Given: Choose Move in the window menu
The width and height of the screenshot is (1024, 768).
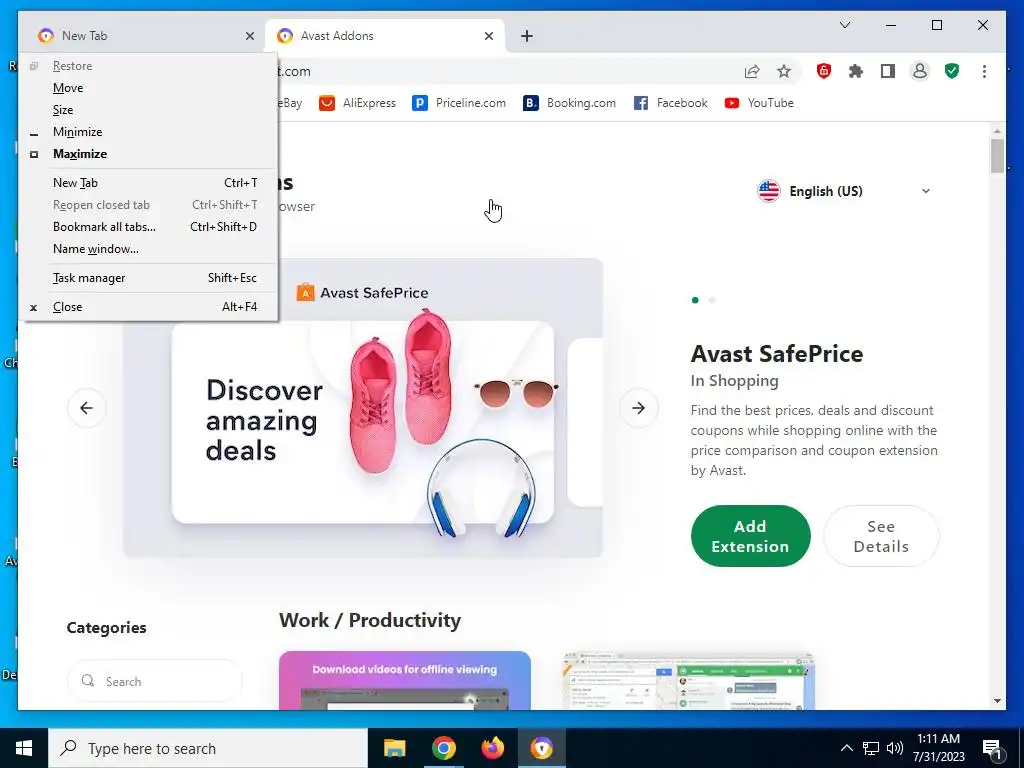Looking at the screenshot, I should [149, 88].
